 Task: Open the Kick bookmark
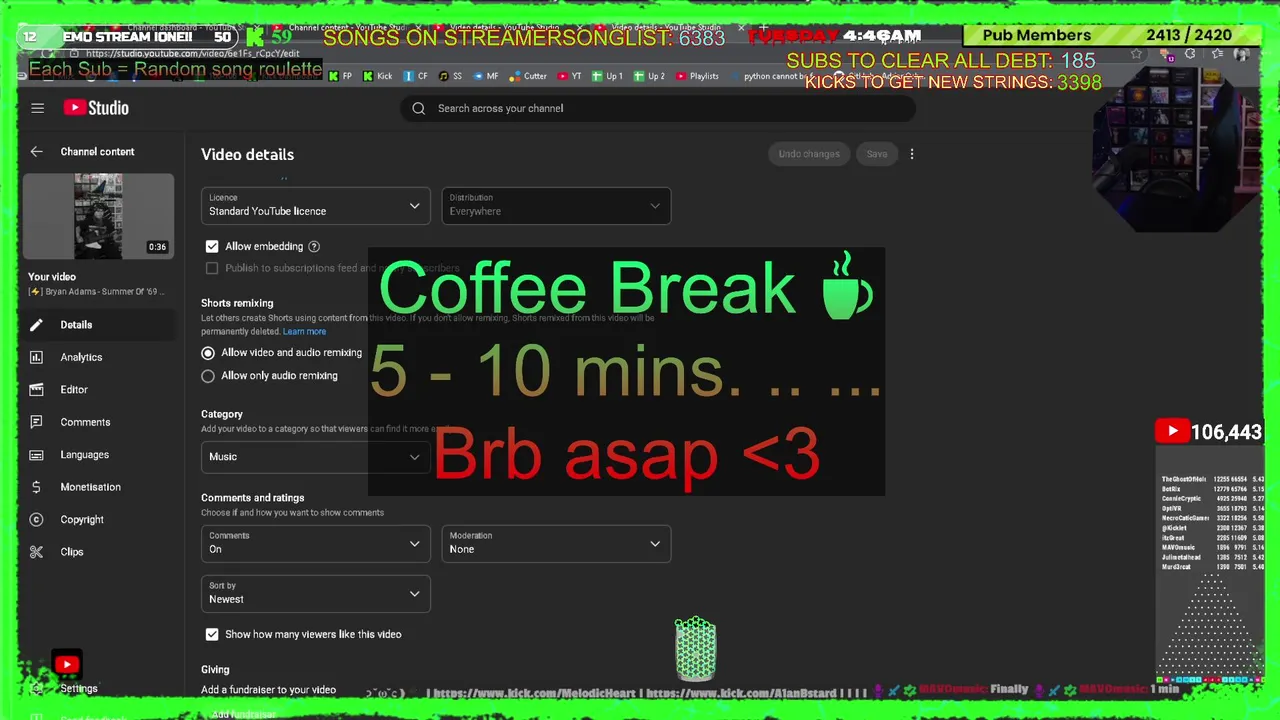click(x=378, y=76)
